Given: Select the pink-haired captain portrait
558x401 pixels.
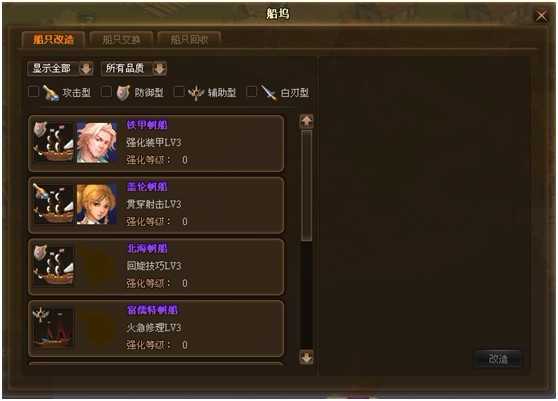Looking at the screenshot, I should [x=97, y=142].
